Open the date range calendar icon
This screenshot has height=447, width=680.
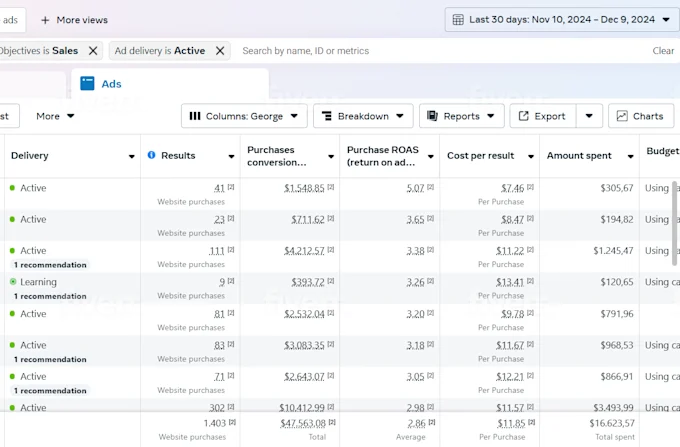(x=458, y=20)
